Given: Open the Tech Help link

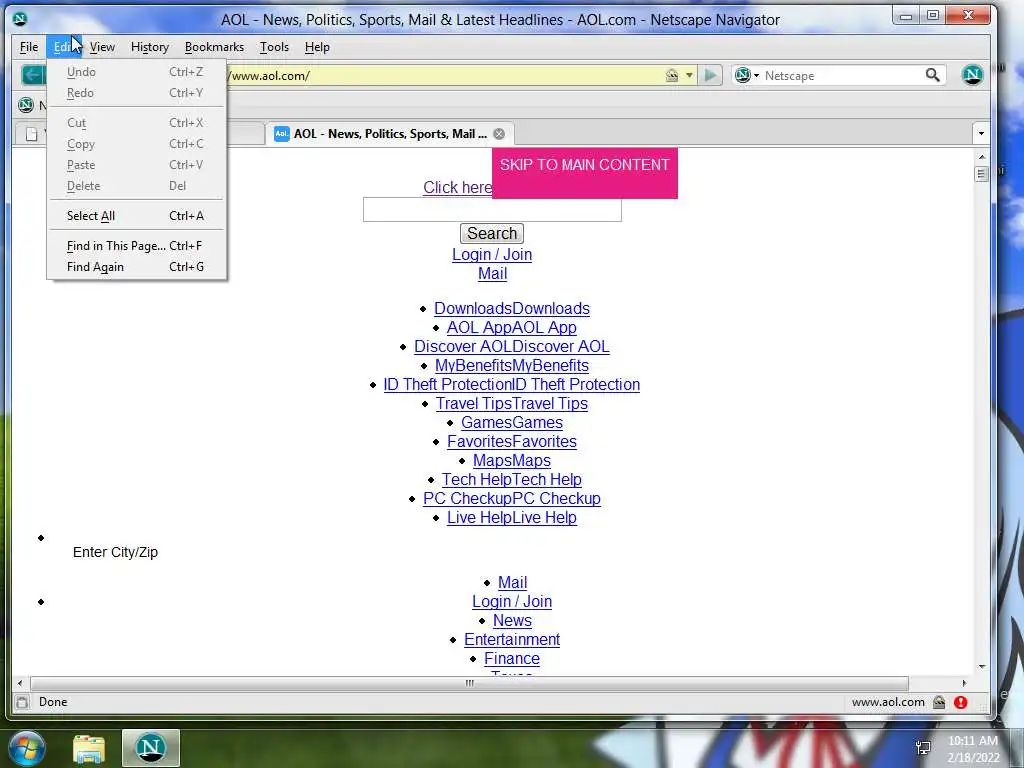Looking at the screenshot, I should tap(512, 479).
